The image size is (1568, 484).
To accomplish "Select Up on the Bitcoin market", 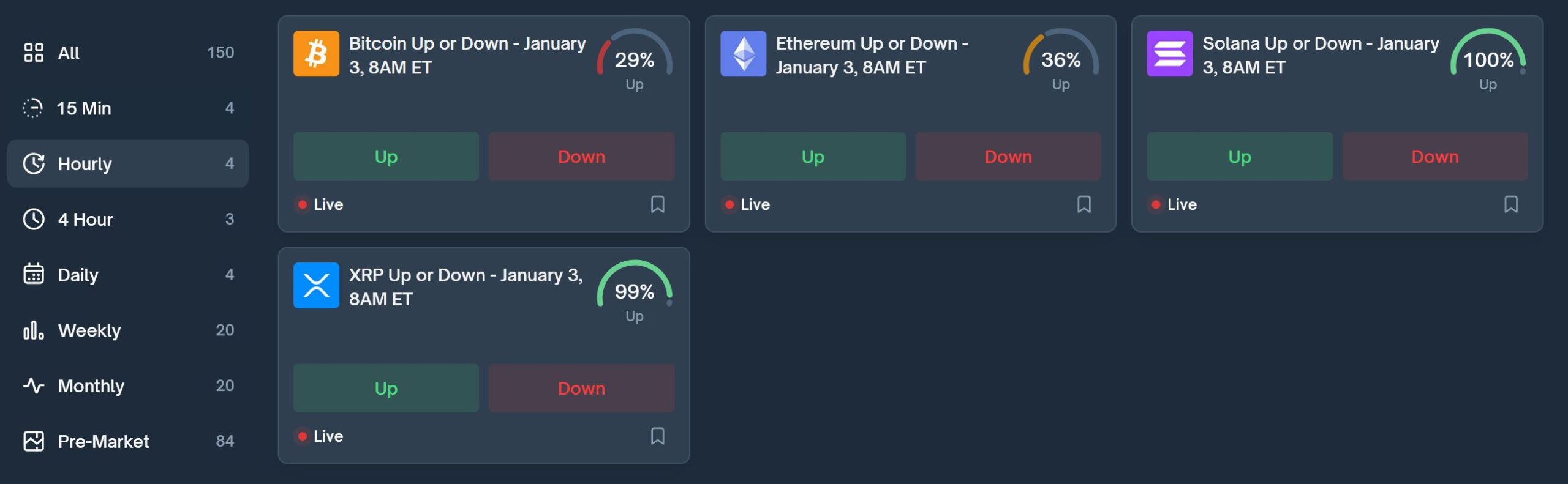I will click(385, 157).
